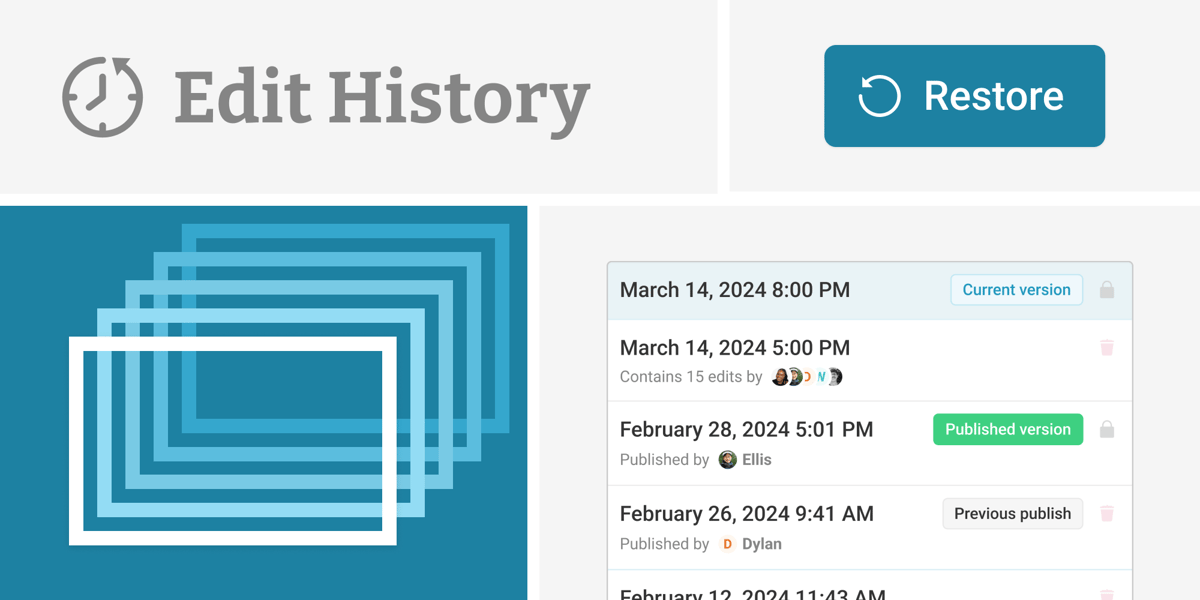The width and height of the screenshot is (1200, 600).
Task: Expand the February 28 published entry
Action: (746, 429)
